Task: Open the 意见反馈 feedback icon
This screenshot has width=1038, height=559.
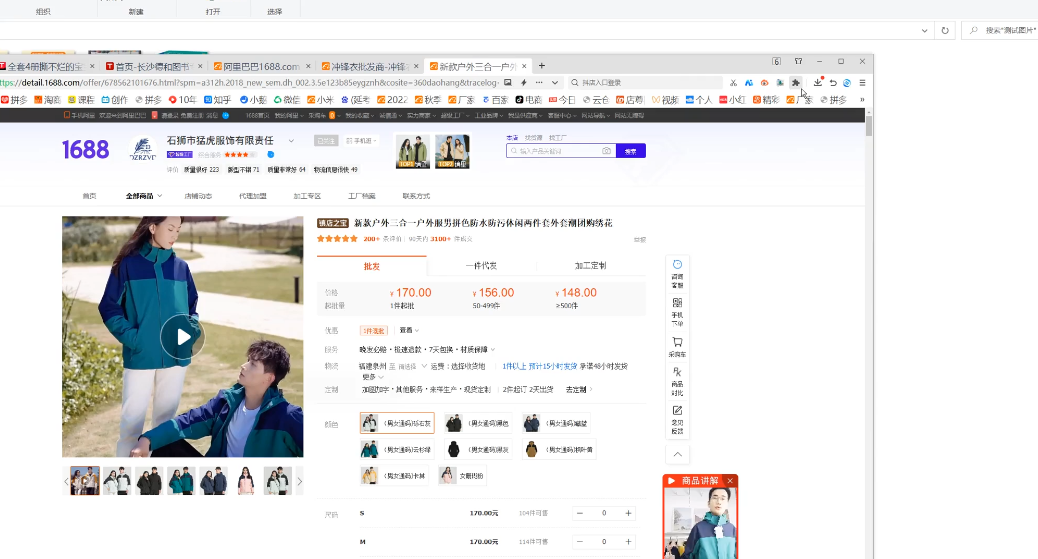Action: point(677,416)
